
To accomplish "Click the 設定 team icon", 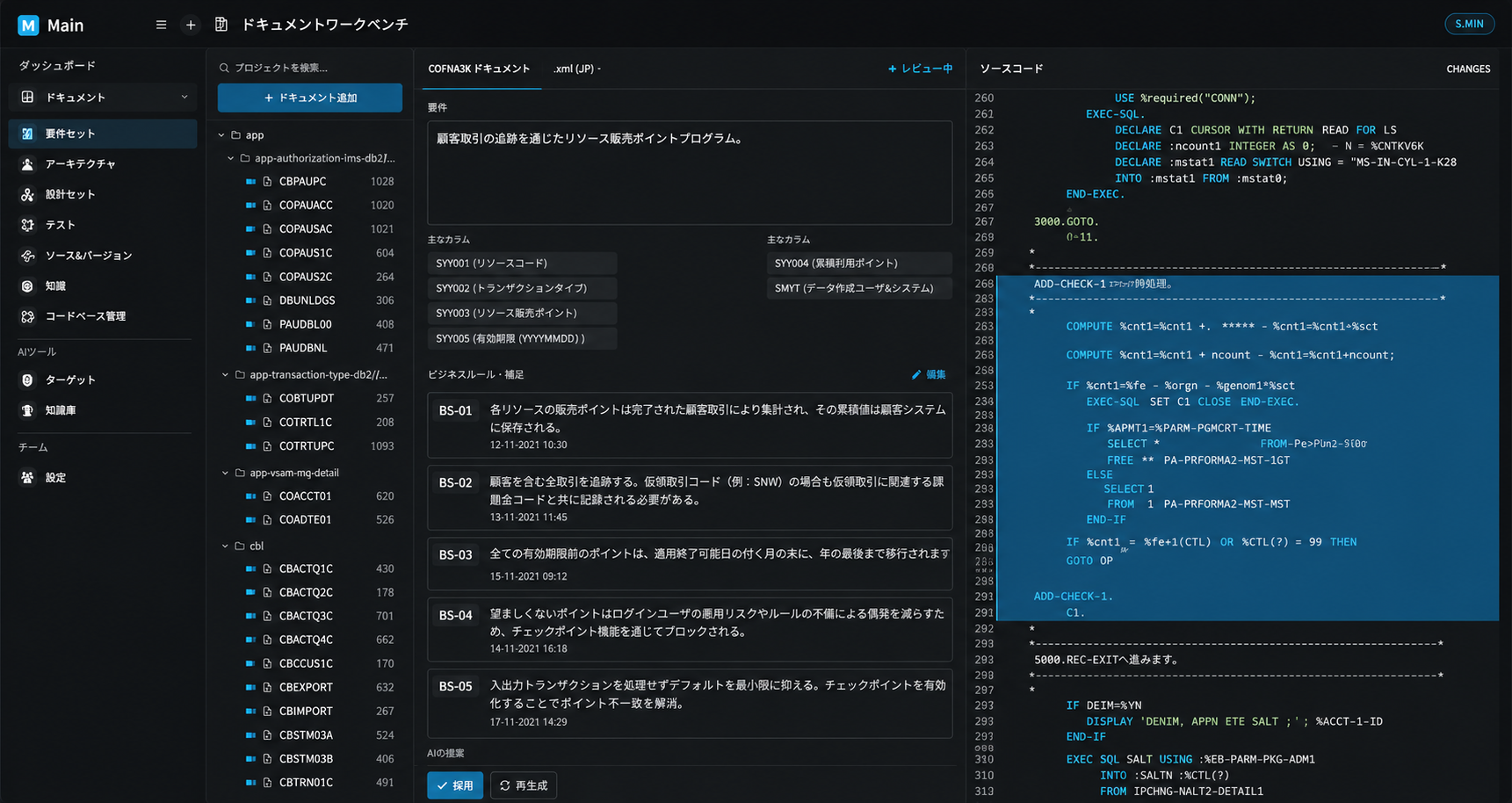I will (x=27, y=478).
